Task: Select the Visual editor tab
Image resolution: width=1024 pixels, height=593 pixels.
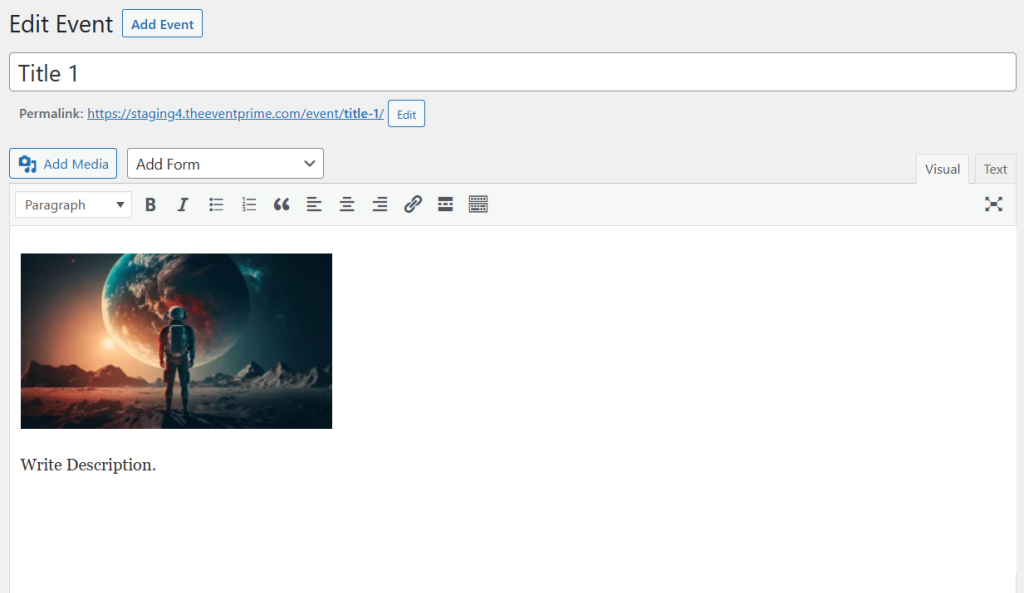Action: (x=942, y=168)
